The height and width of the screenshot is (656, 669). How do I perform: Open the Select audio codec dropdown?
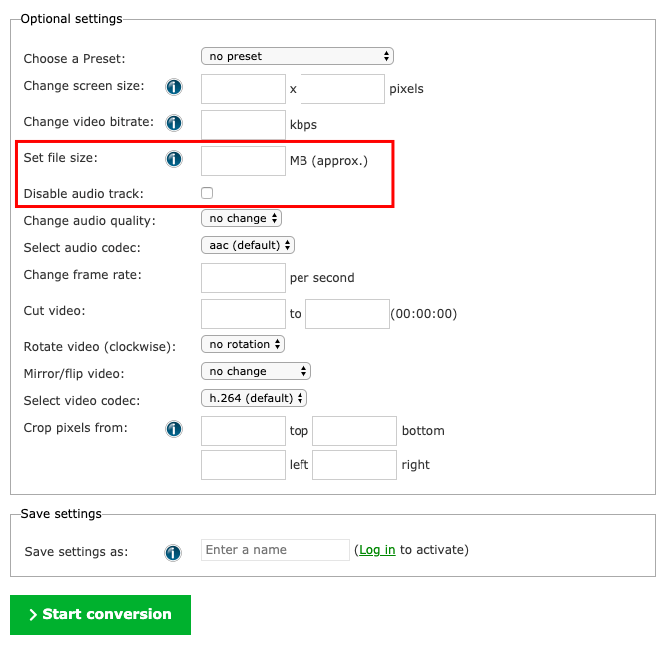coord(248,245)
